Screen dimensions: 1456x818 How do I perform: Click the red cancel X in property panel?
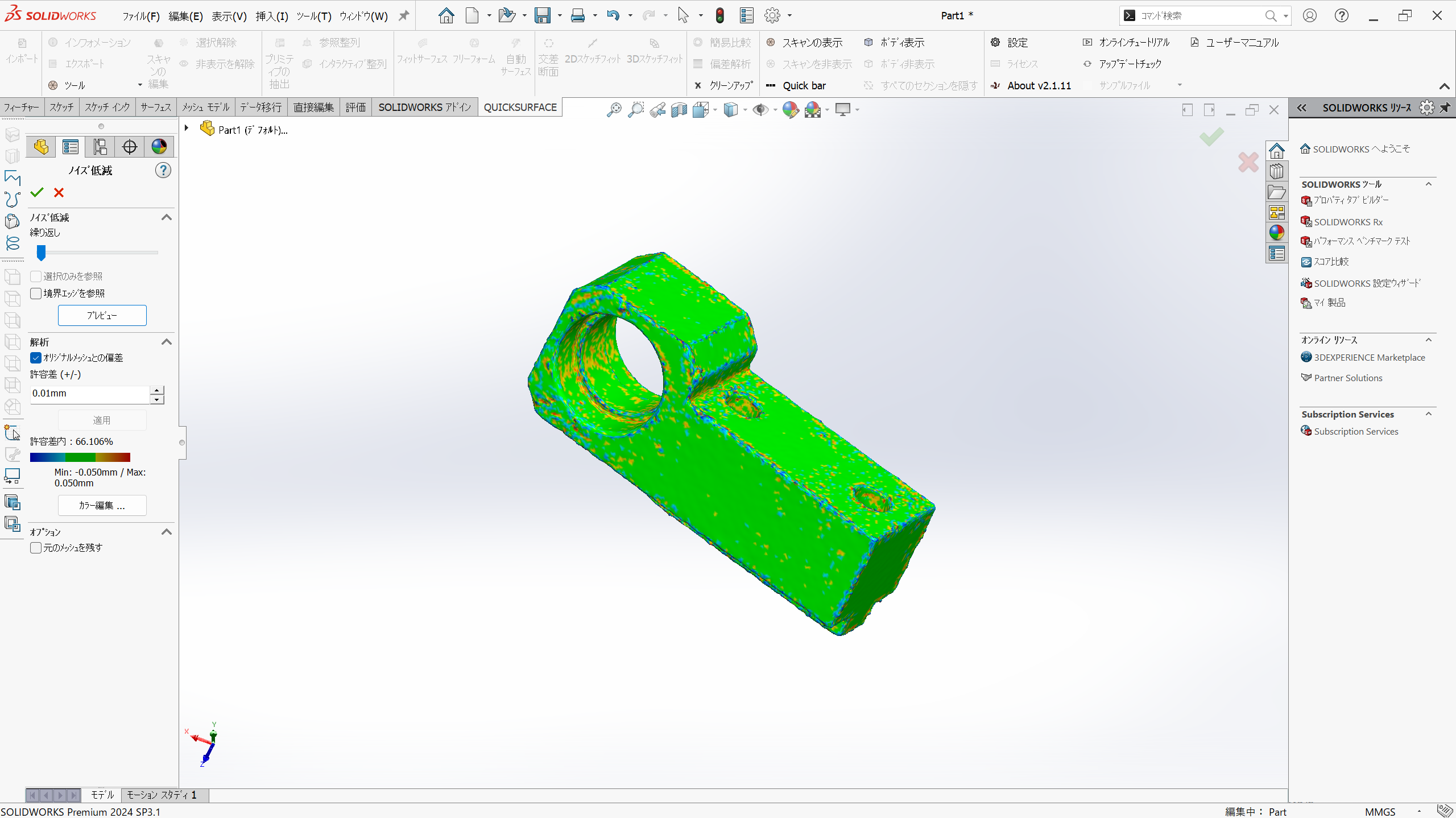click(x=59, y=193)
